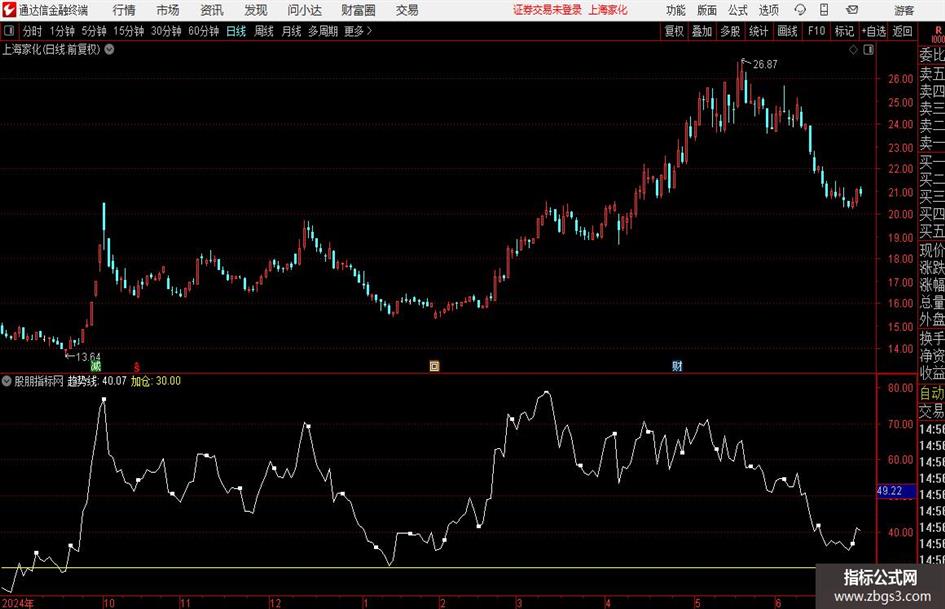The image size is (945, 609).
Task: Open the 公式 menu
Action: click(x=738, y=10)
